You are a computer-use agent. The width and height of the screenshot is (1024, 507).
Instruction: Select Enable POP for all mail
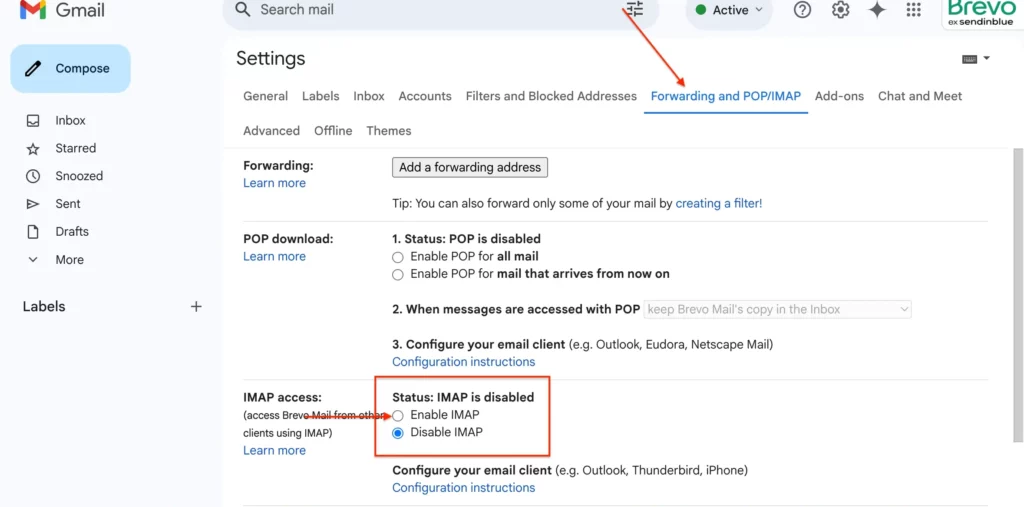pos(398,257)
